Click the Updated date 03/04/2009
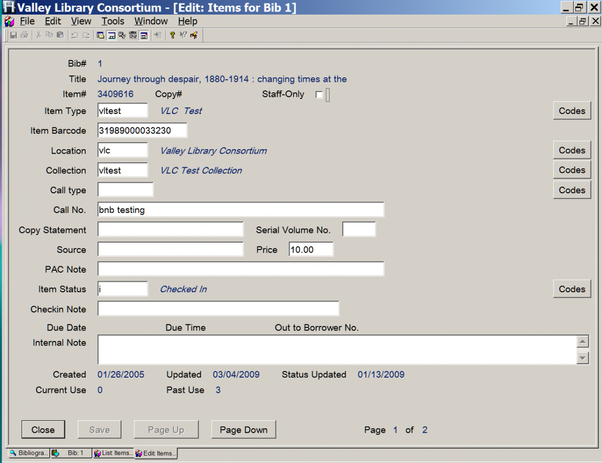The image size is (602, 463). coord(236,375)
